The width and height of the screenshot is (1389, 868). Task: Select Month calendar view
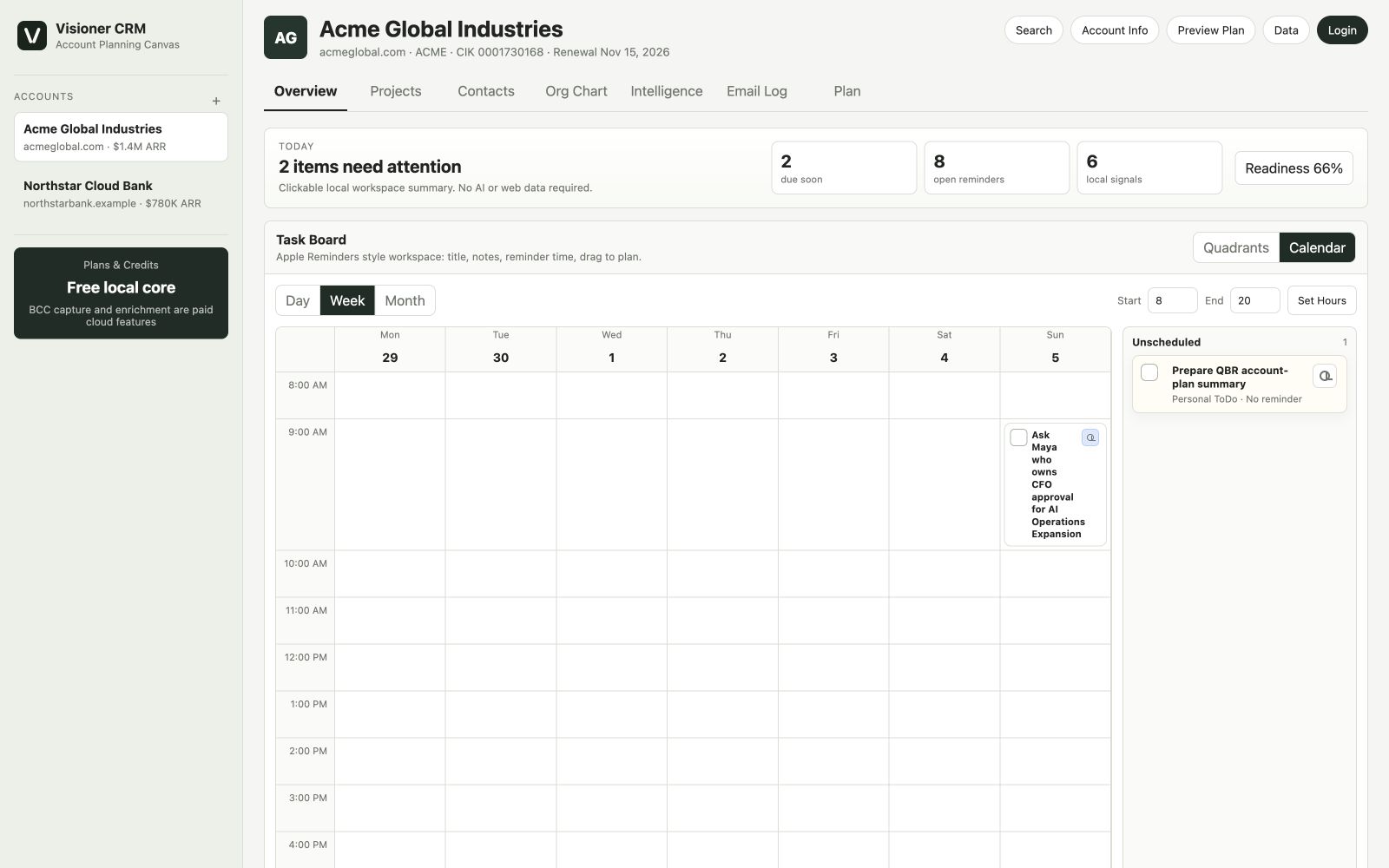405,300
